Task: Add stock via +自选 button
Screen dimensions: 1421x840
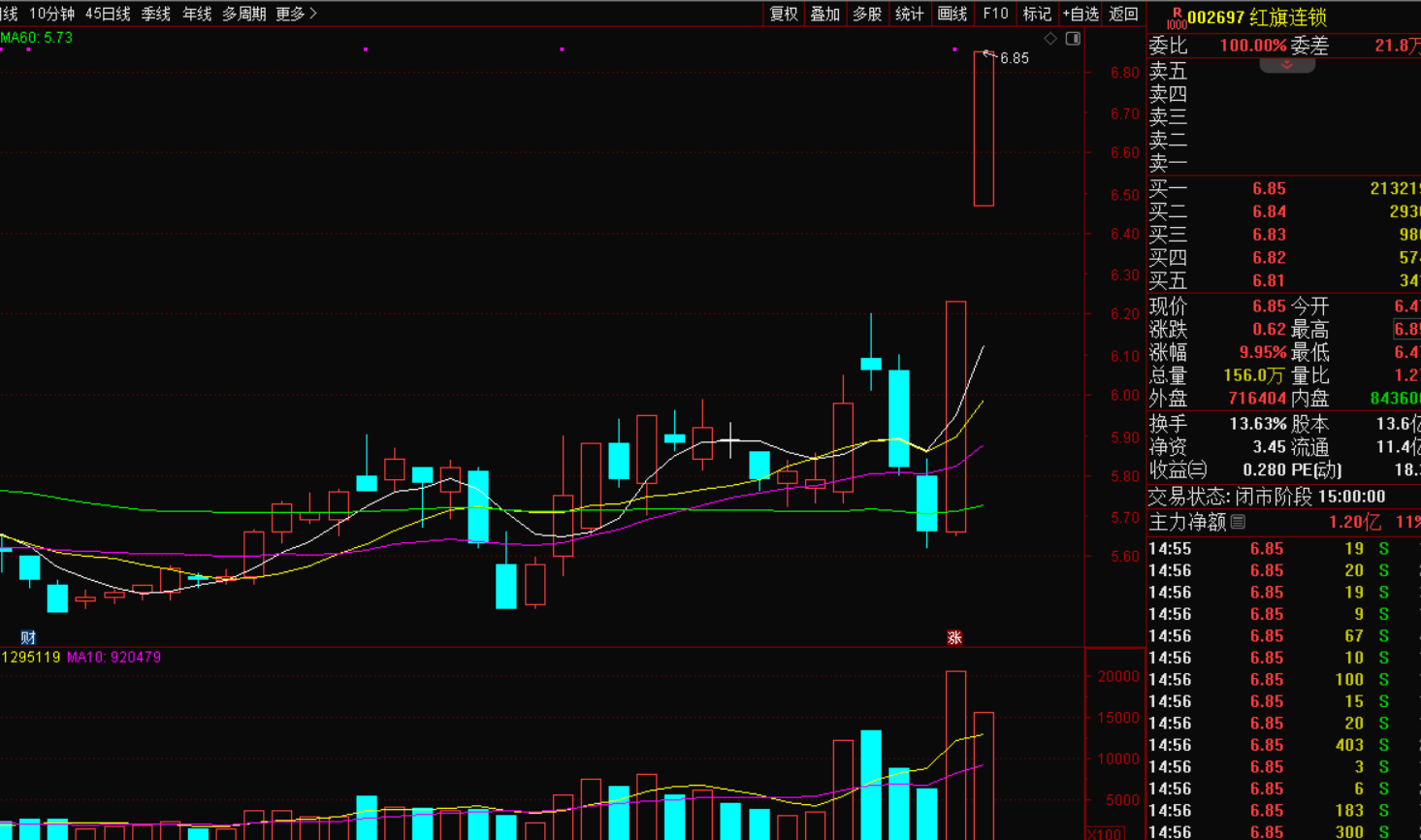Action: tap(1081, 14)
